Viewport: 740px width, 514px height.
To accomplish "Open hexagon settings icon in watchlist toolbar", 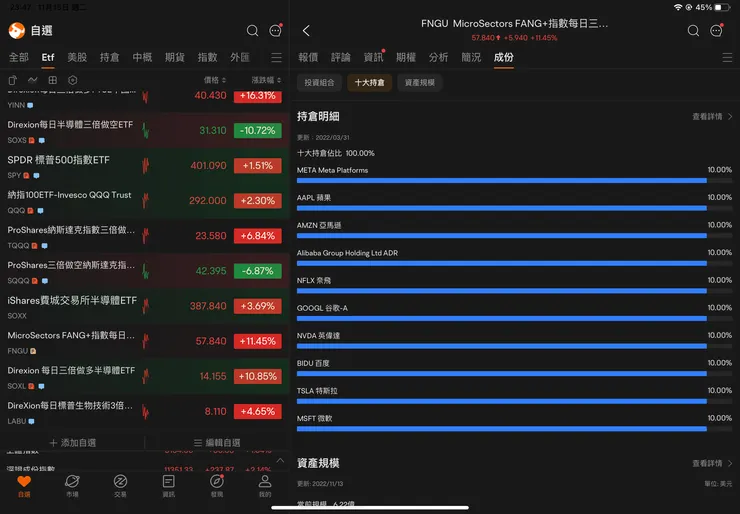I will (73, 80).
